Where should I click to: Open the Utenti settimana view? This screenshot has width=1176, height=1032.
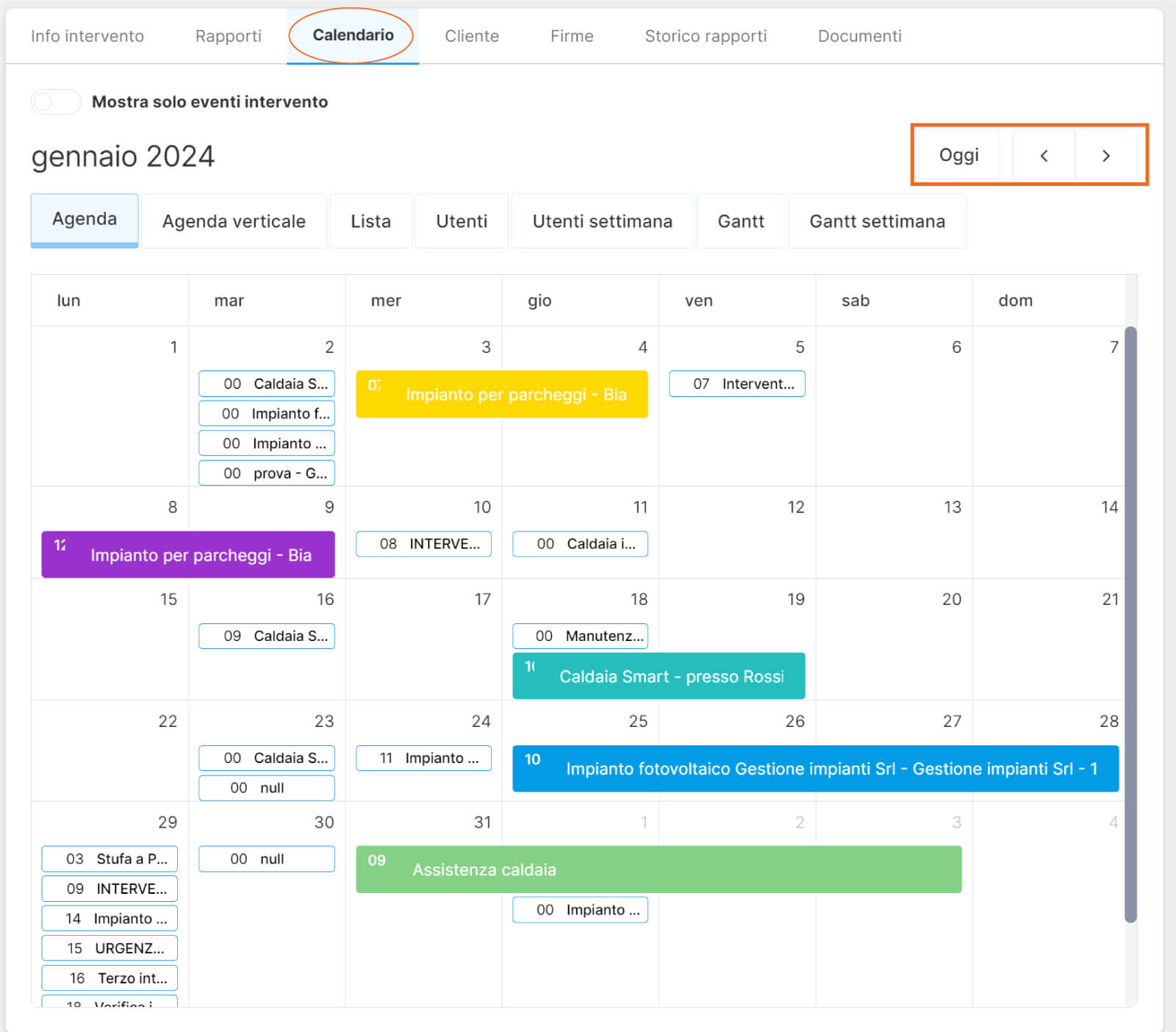(x=602, y=221)
